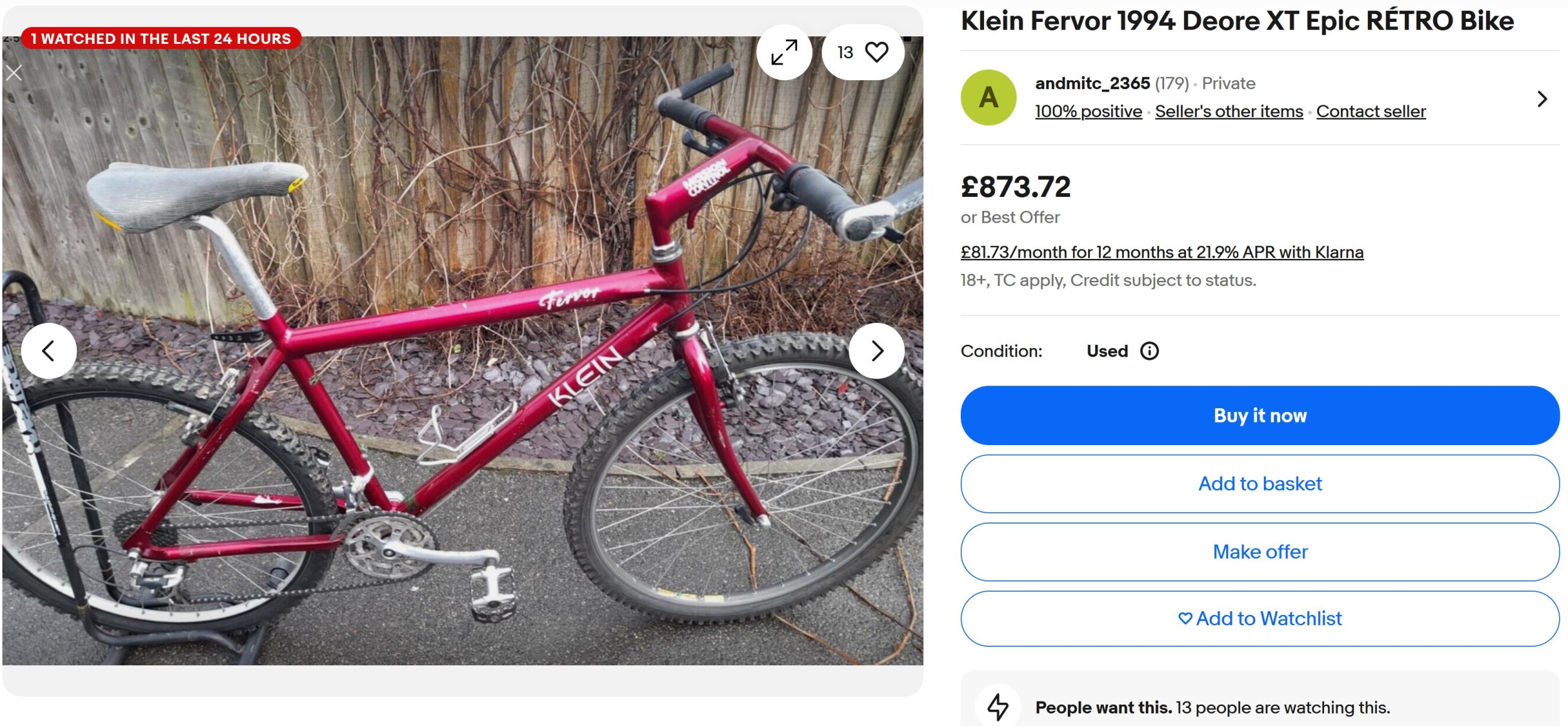
Task: Click Contact seller link
Action: click(x=1370, y=112)
